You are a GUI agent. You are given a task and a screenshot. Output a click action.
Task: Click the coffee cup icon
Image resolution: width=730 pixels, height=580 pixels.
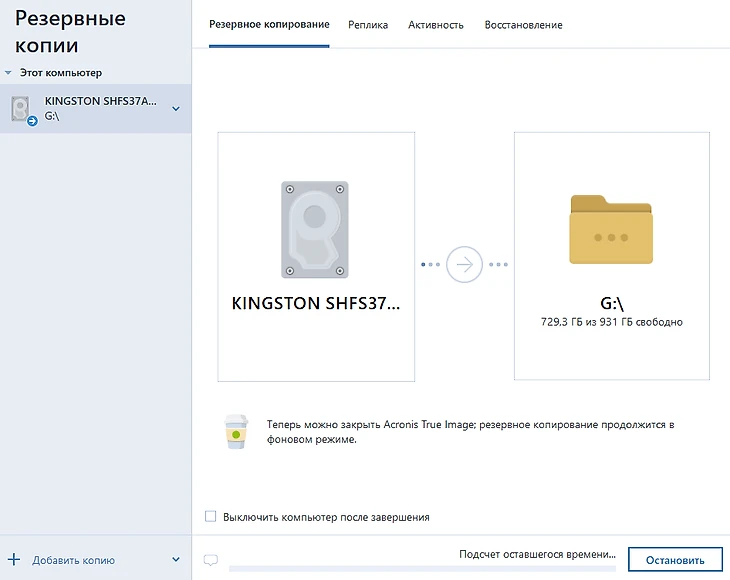click(235, 431)
